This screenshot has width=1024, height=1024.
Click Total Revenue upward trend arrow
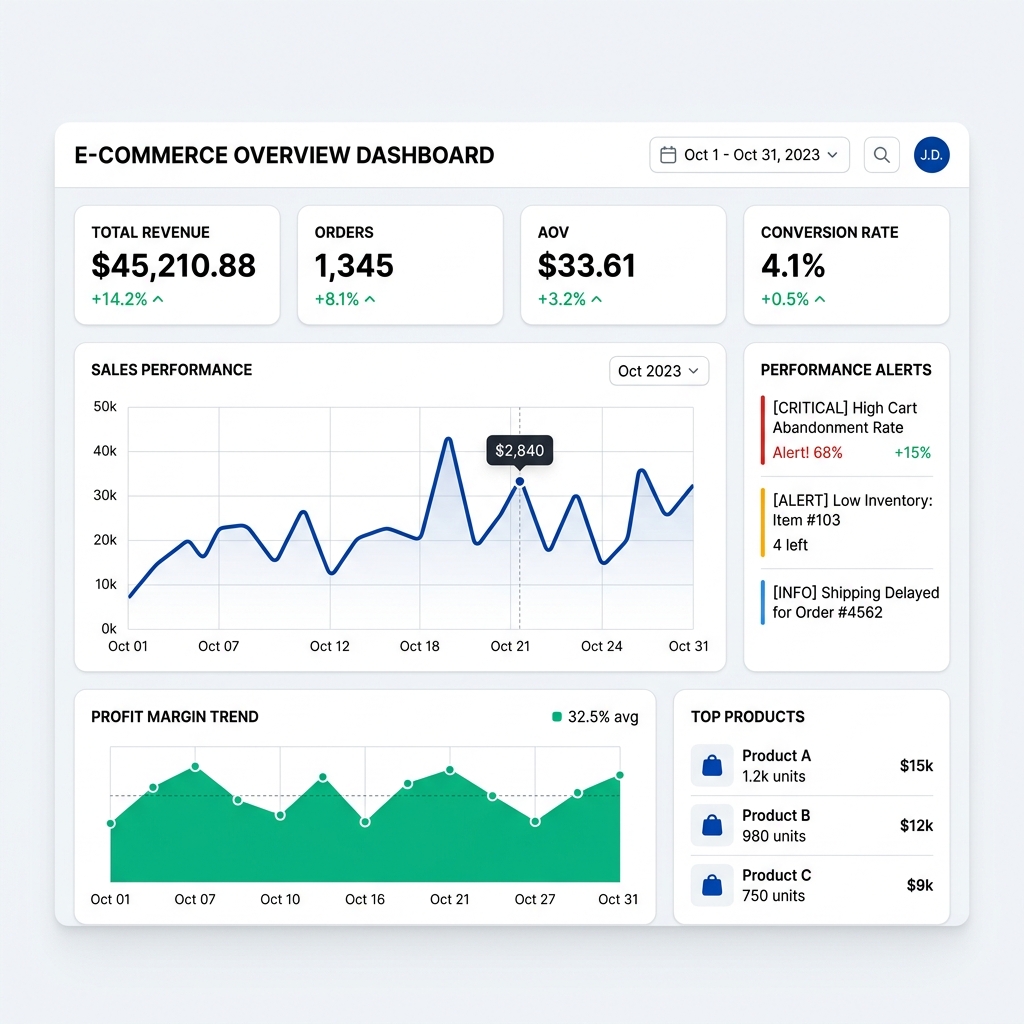click(x=158, y=299)
